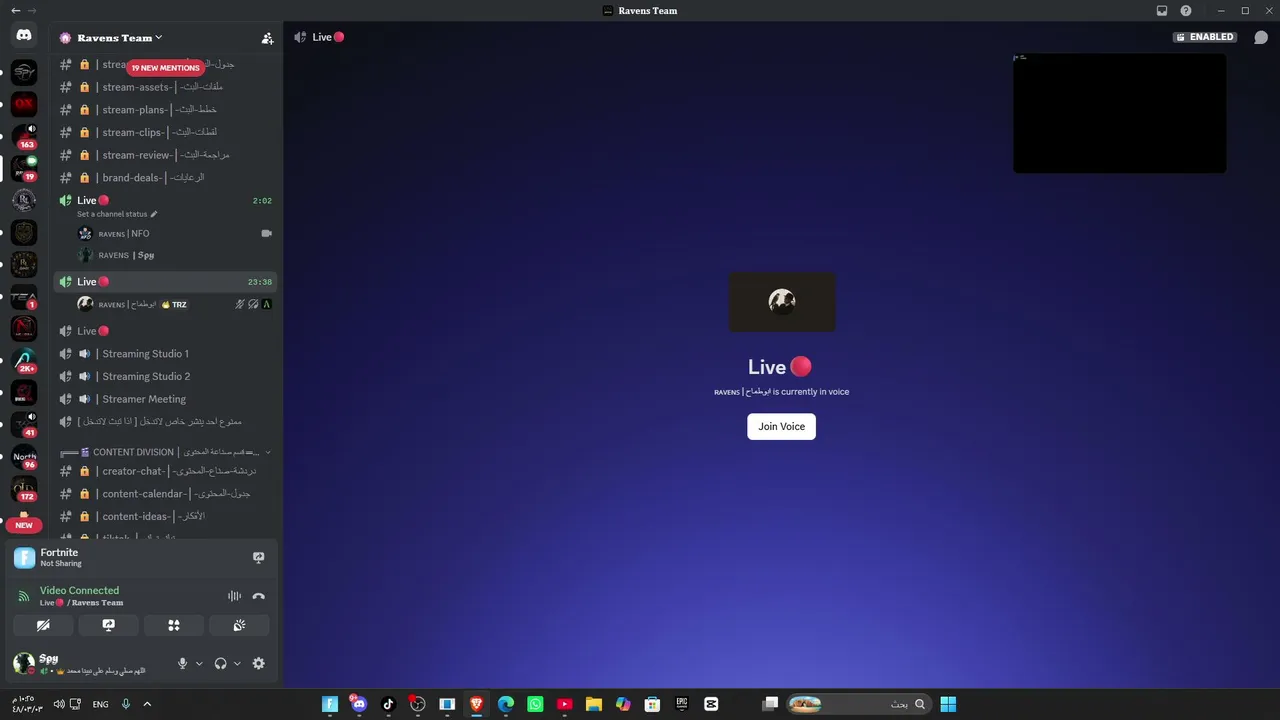Open the North server with 96 badge
Screen dimensions: 1280x720
pos(24,458)
